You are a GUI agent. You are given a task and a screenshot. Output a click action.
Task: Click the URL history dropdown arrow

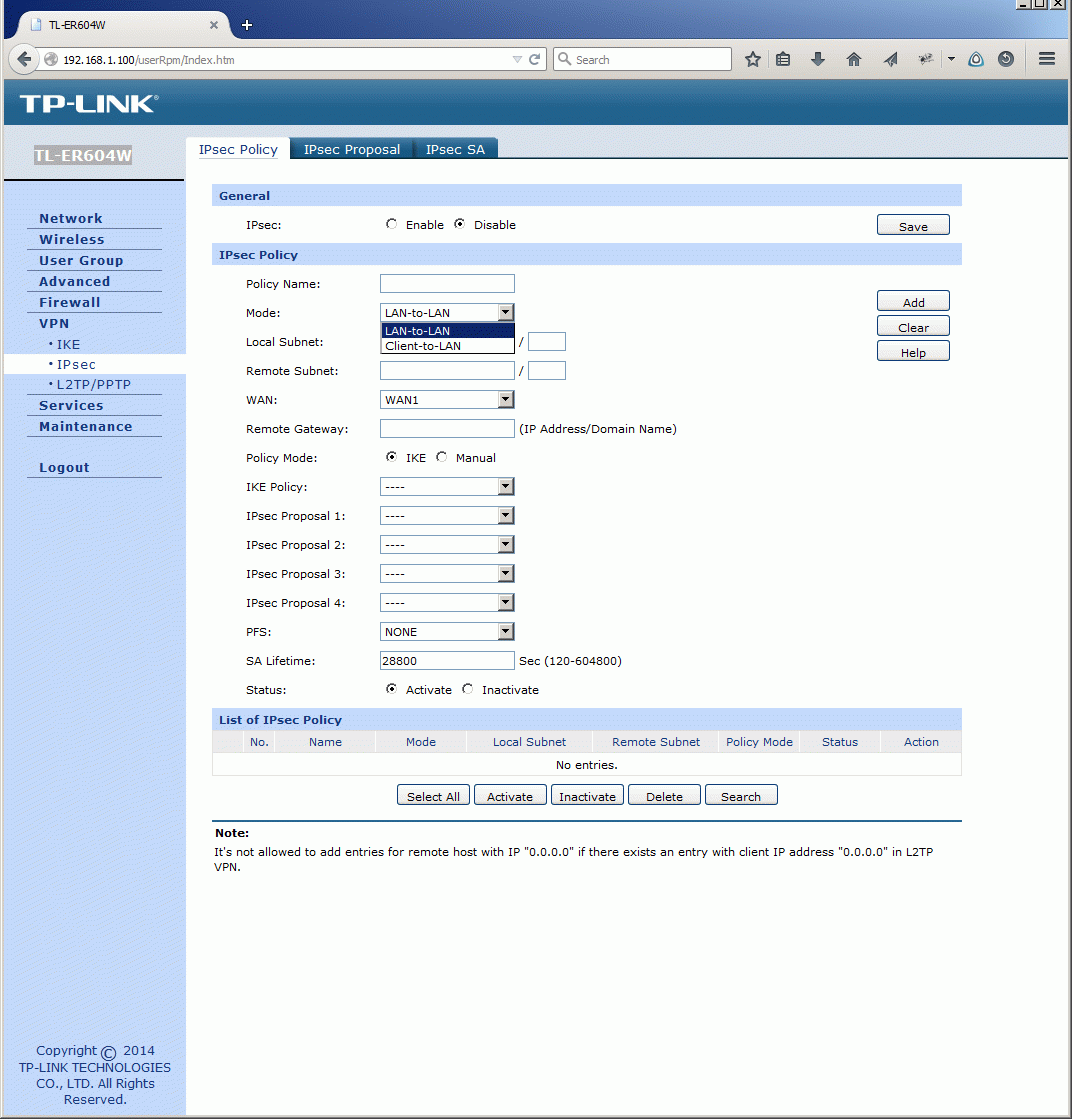coord(517,59)
